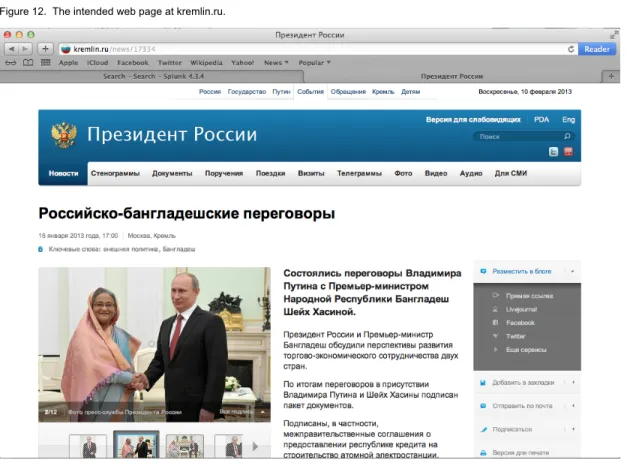Click Версия для слабовидящих link
Image resolution: width=630 pixels, height=466 pixels.
tap(473, 120)
